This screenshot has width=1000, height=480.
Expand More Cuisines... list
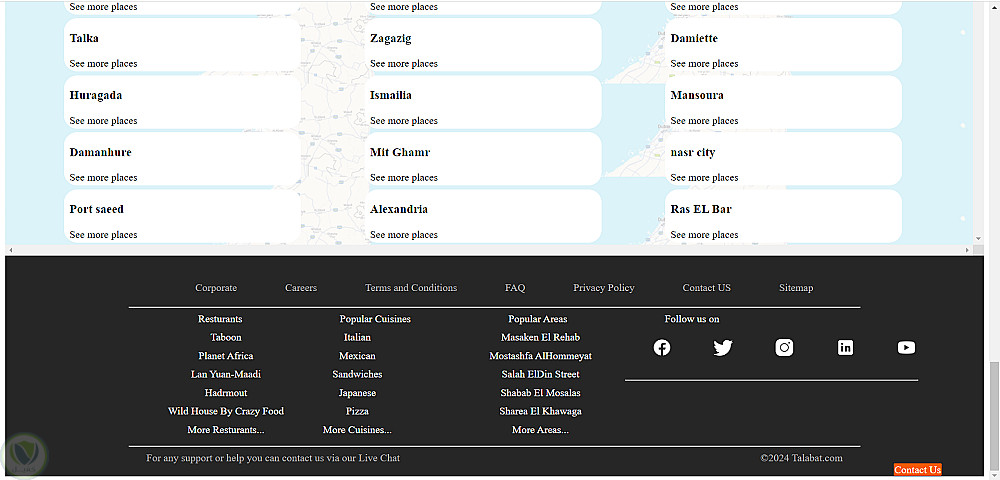[x=357, y=430]
